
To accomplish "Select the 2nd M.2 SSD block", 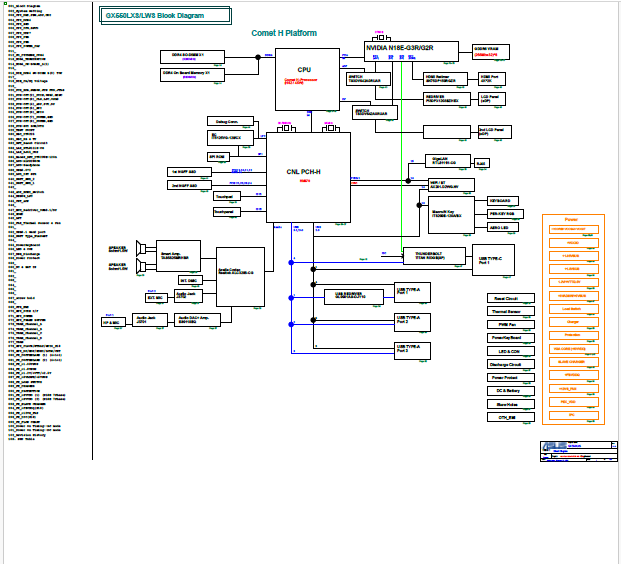I will click(x=189, y=185).
